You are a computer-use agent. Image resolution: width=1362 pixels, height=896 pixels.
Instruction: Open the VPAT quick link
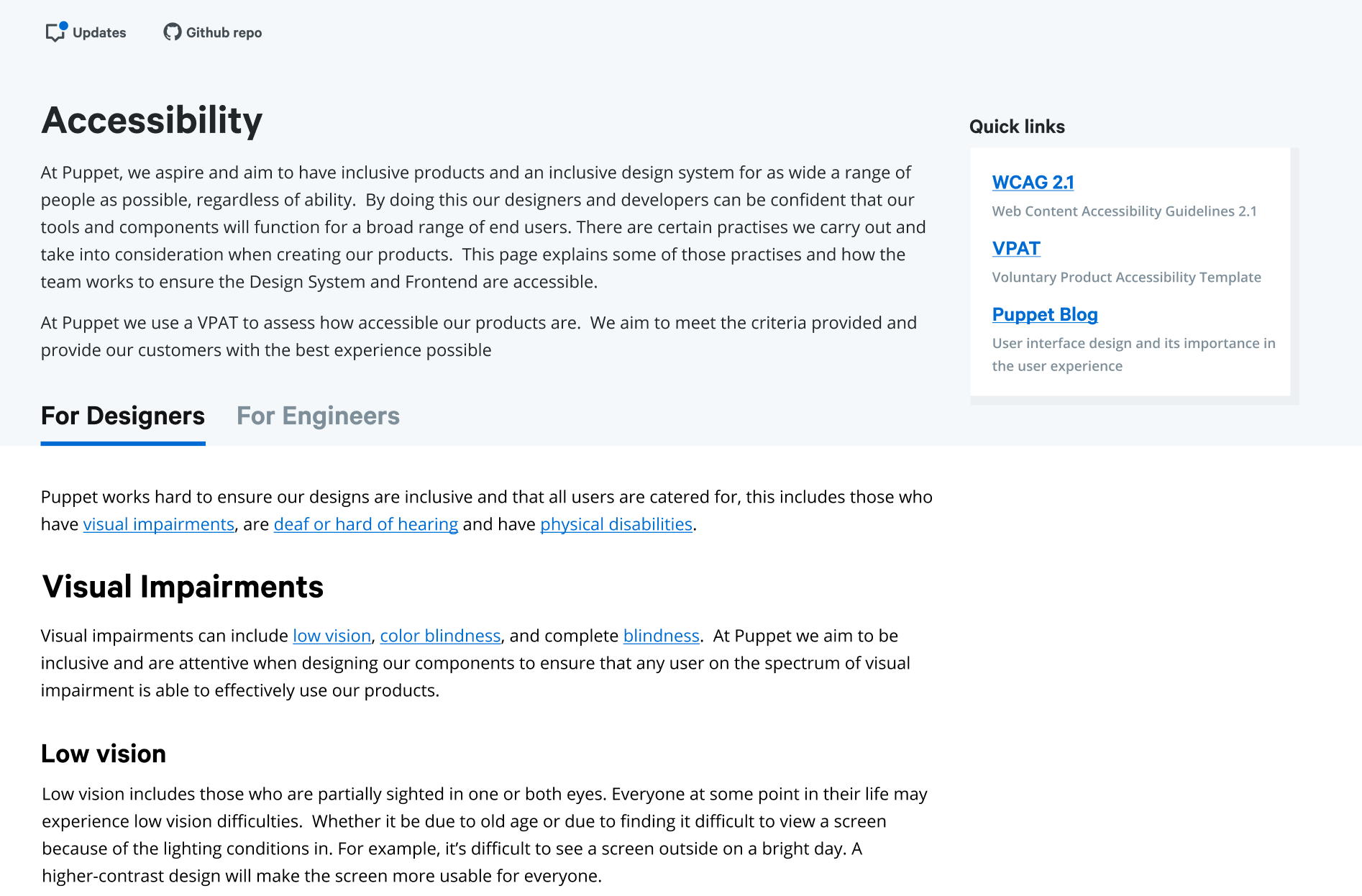(x=1016, y=249)
